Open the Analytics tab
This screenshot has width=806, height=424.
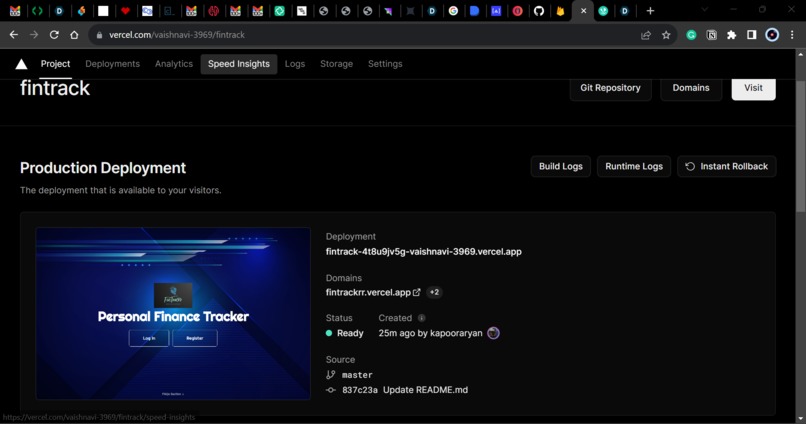click(x=174, y=64)
